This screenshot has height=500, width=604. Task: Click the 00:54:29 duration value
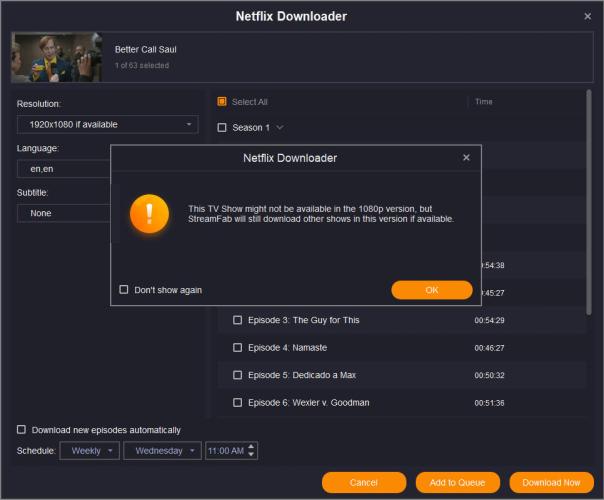489,320
